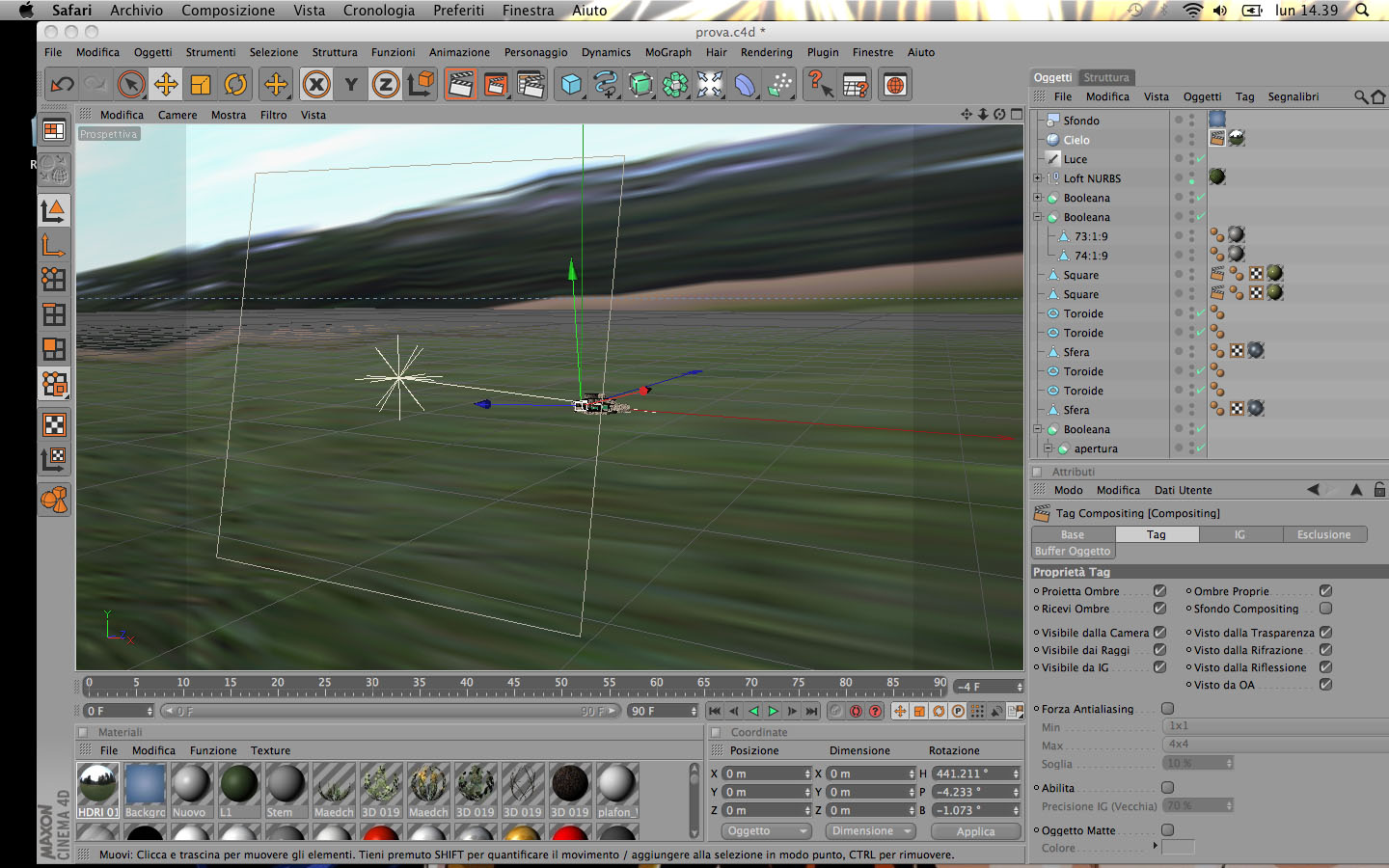Enable the Forza Antialiasing checkbox
1389x868 pixels.
(x=1168, y=709)
